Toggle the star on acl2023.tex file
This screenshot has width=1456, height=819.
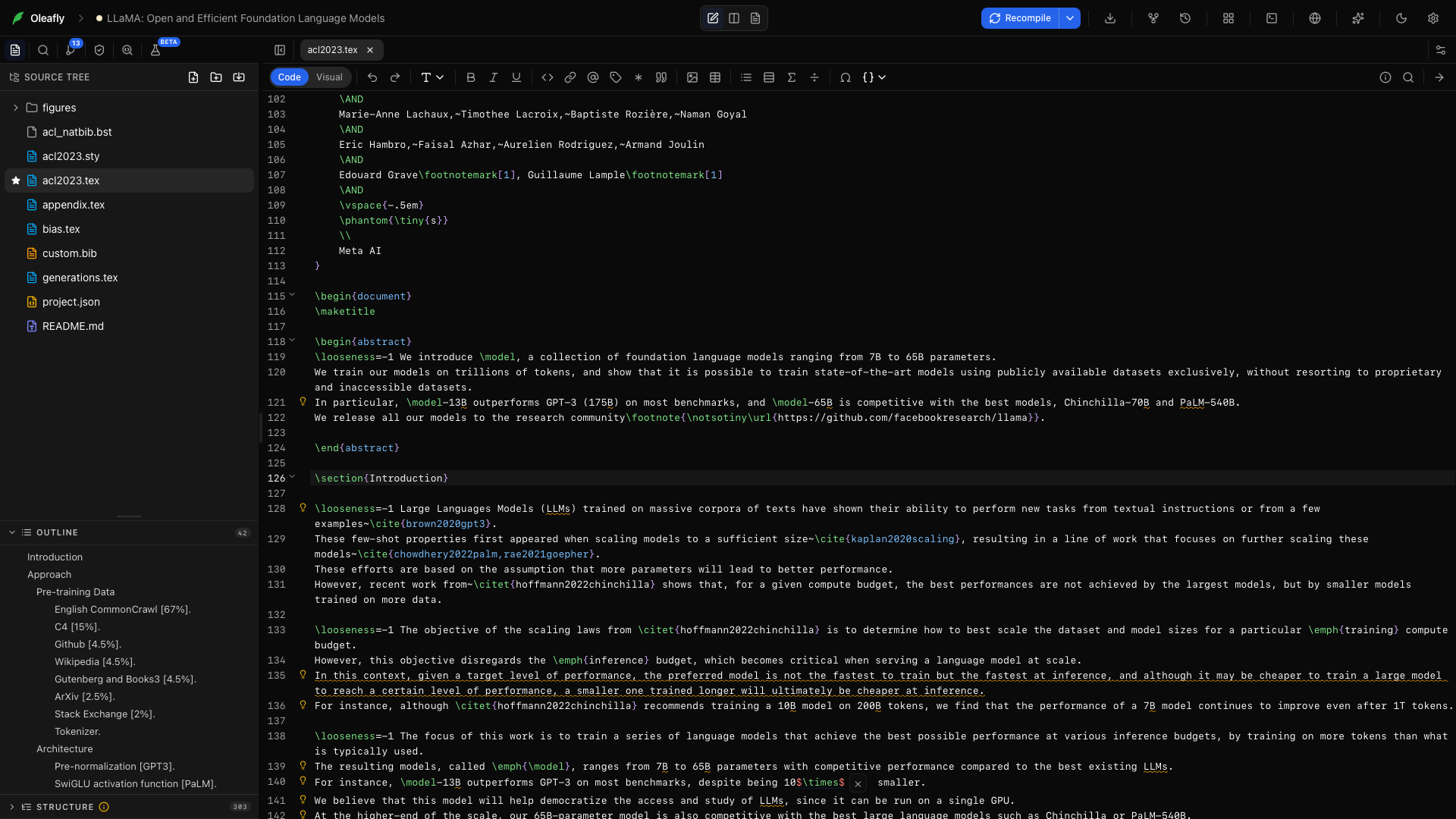click(16, 180)
